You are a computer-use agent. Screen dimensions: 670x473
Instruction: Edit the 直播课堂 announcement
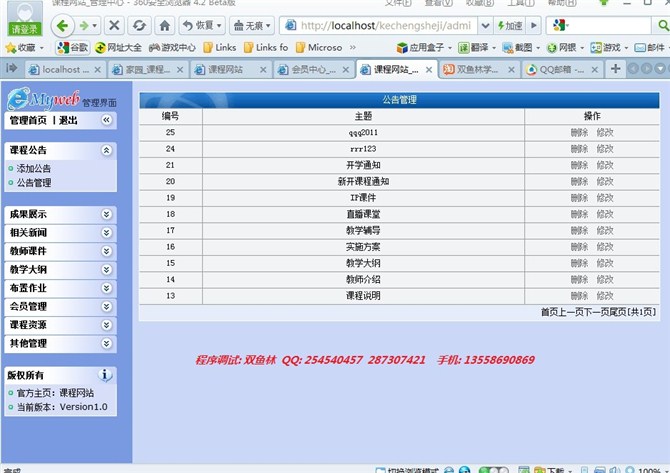605,214
